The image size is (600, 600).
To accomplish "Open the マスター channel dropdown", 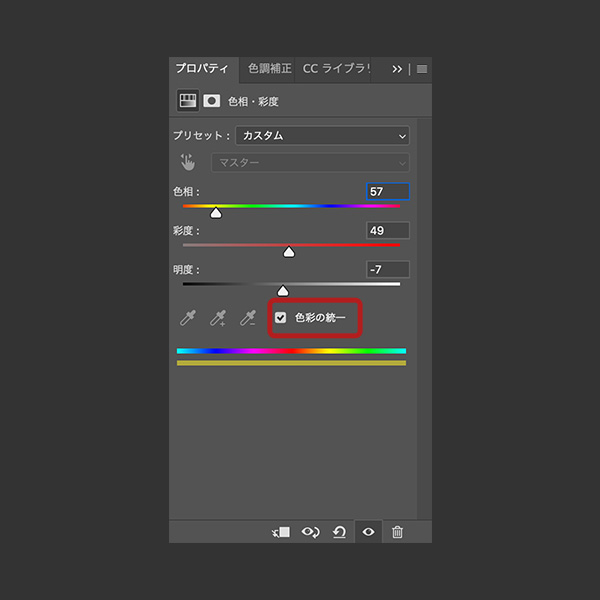I will click(309, 162).
